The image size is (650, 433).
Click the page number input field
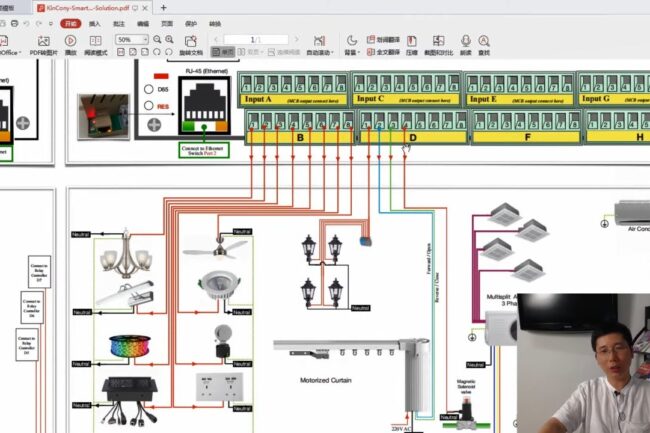(254, 40)
